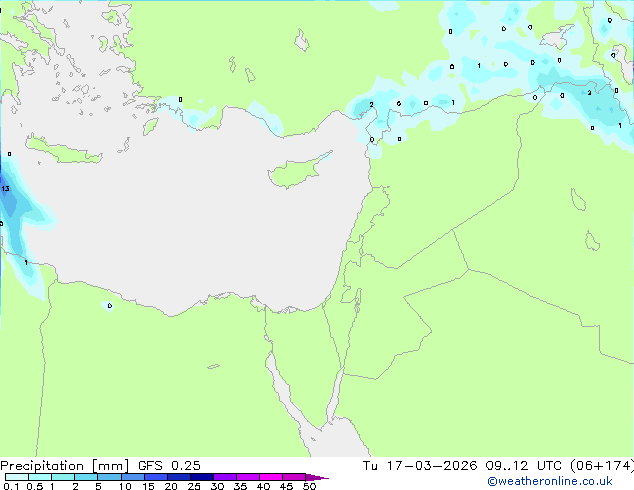This screenshot has height=490, width=634.
Task: Click the "40" legend scale label
Action: (263, 486)
